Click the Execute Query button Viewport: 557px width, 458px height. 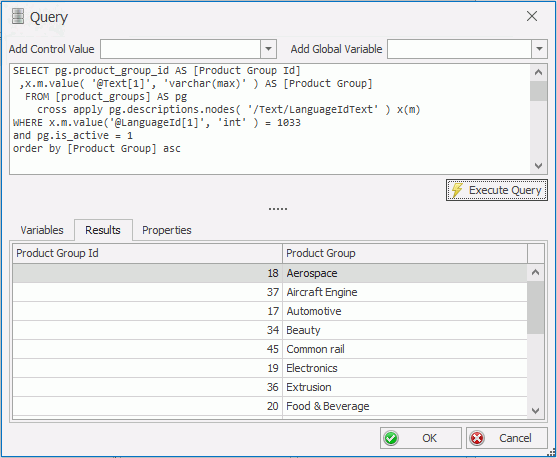pyautogui.click(x=497, y=190)
